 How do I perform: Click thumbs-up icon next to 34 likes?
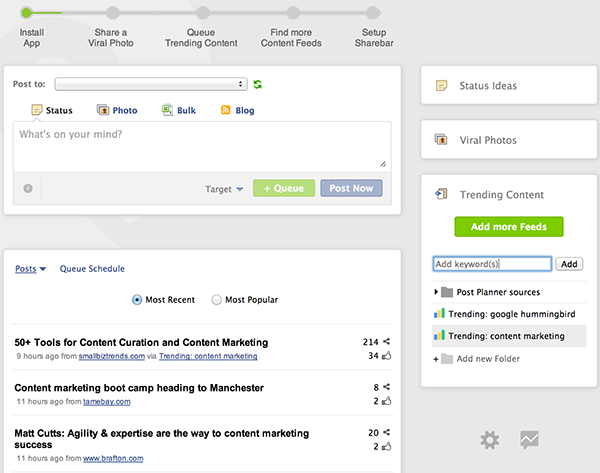coord(387,356)
